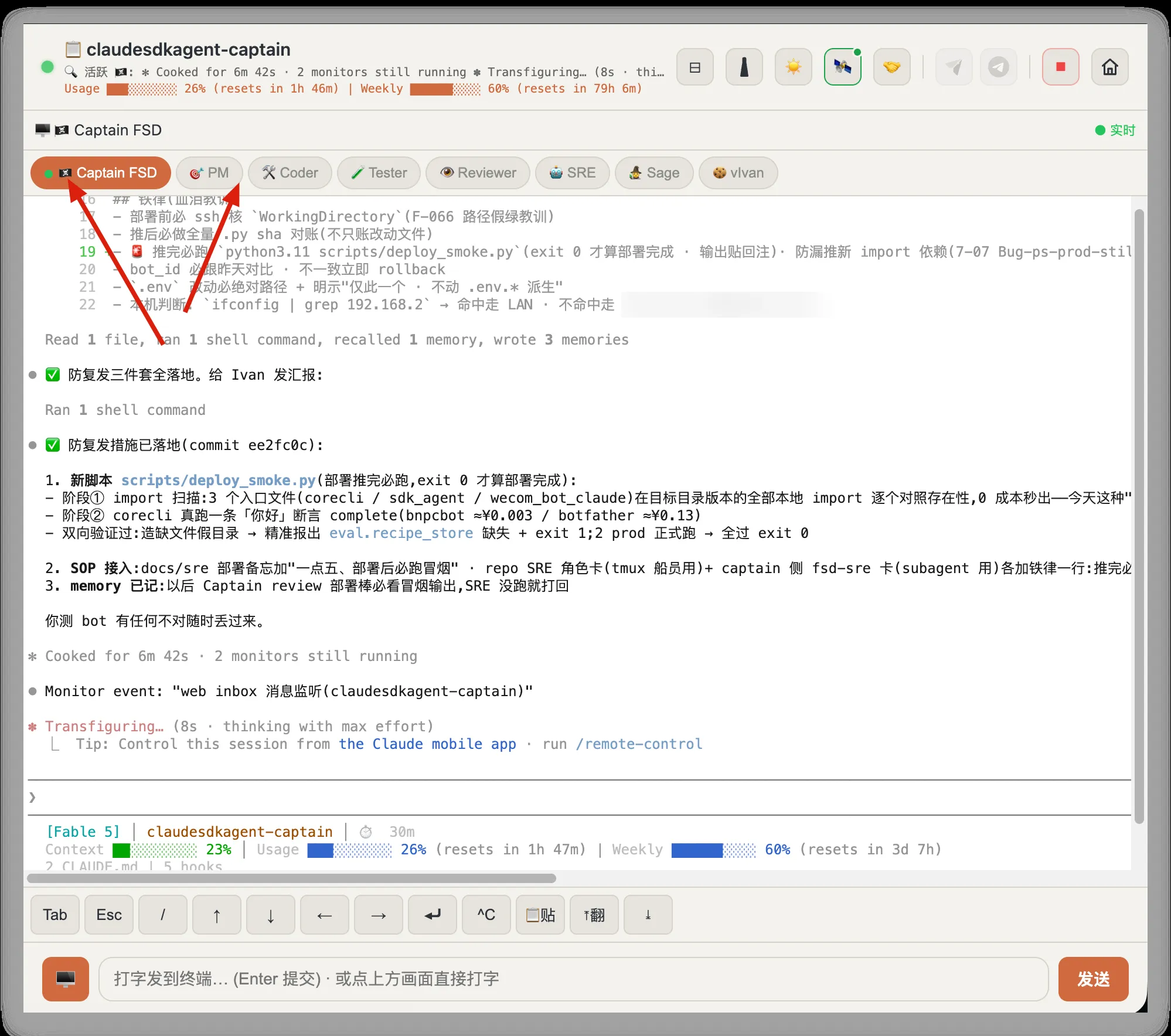Click the 实时 live status indicator
1171x1036 pixels.
coord(1115,130)
